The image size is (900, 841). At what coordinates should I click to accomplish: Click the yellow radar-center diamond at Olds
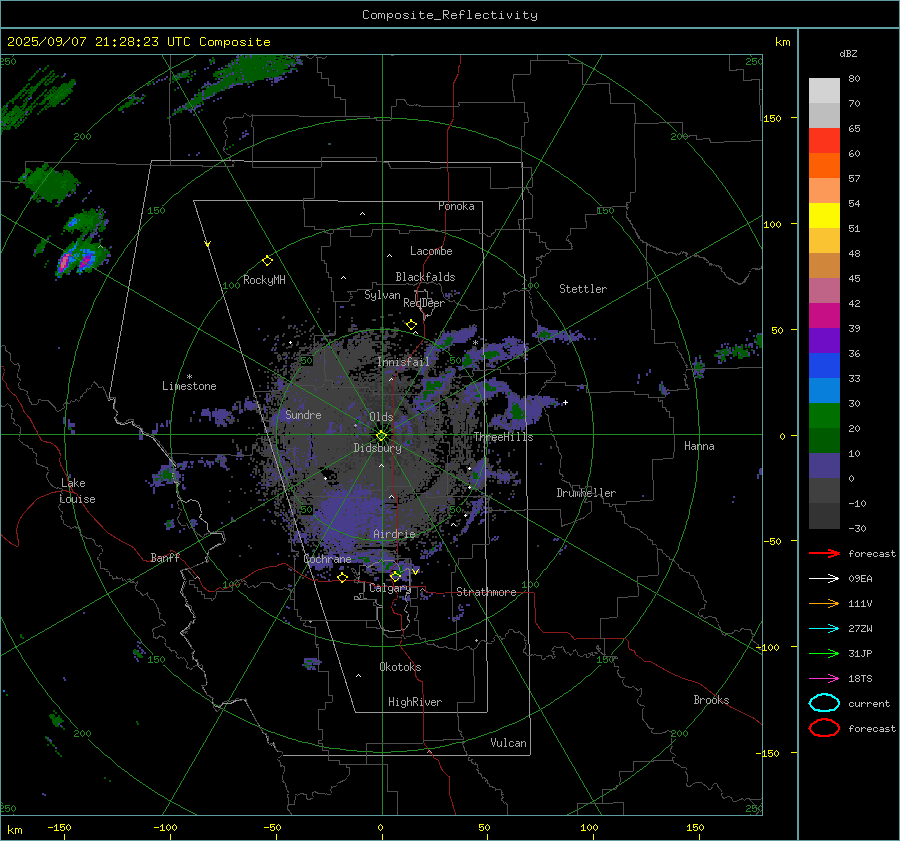(x=382, y=436)
